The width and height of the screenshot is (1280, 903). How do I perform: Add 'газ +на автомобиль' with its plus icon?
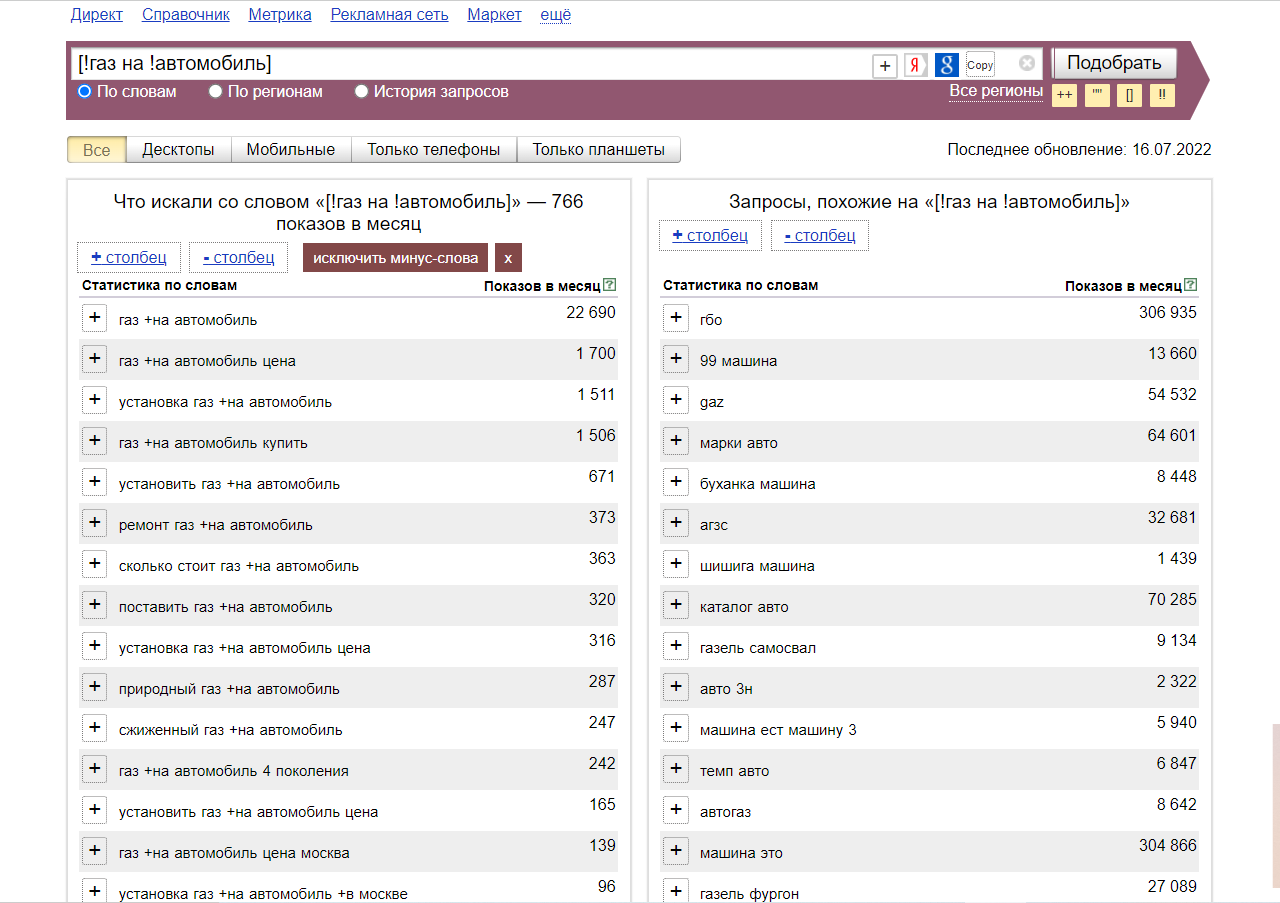tap(95, 318)
